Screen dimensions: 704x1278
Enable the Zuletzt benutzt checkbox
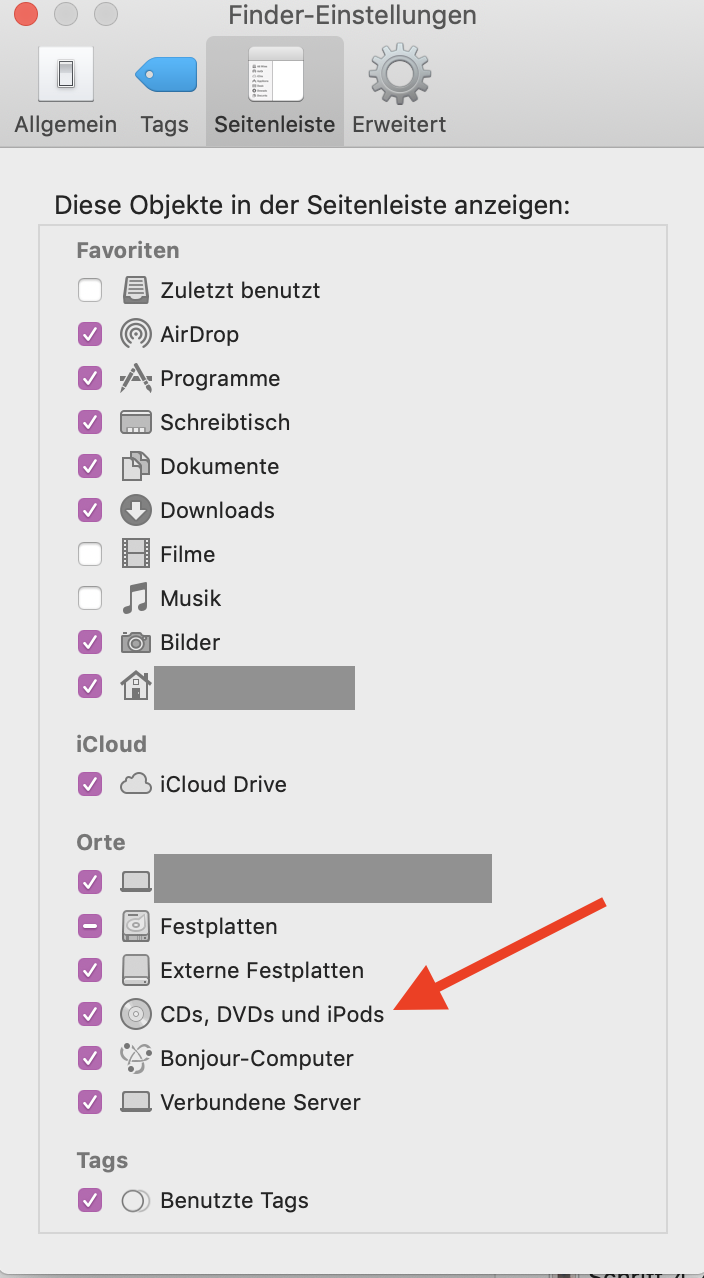click(x=90, y=290)
